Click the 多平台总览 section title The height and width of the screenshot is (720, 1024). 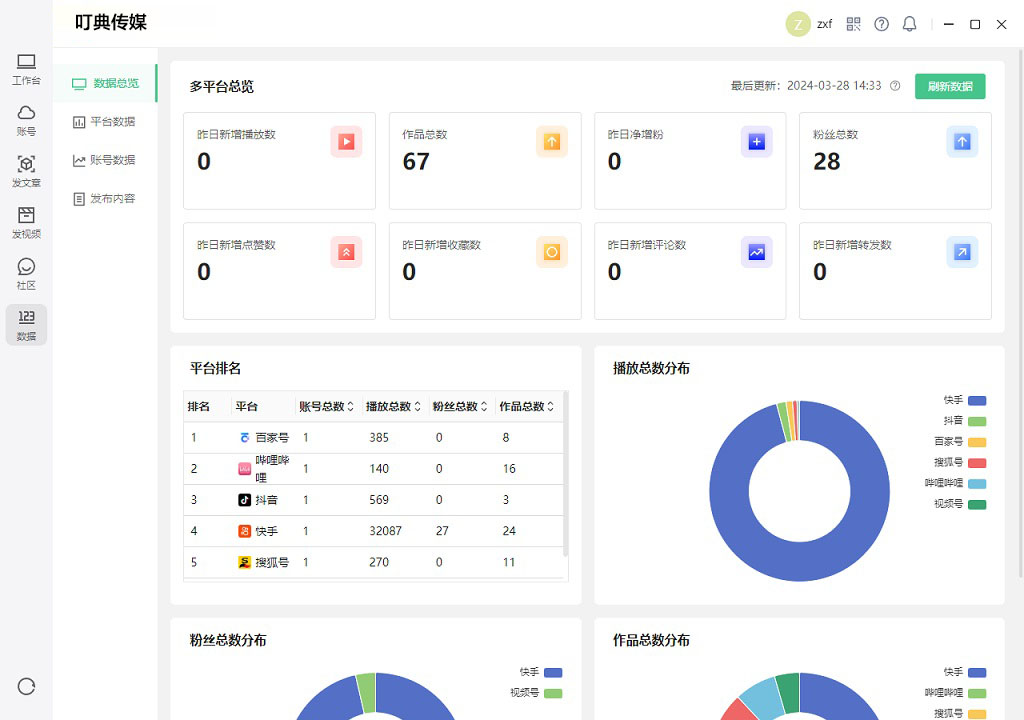click(x=221, y=86)
